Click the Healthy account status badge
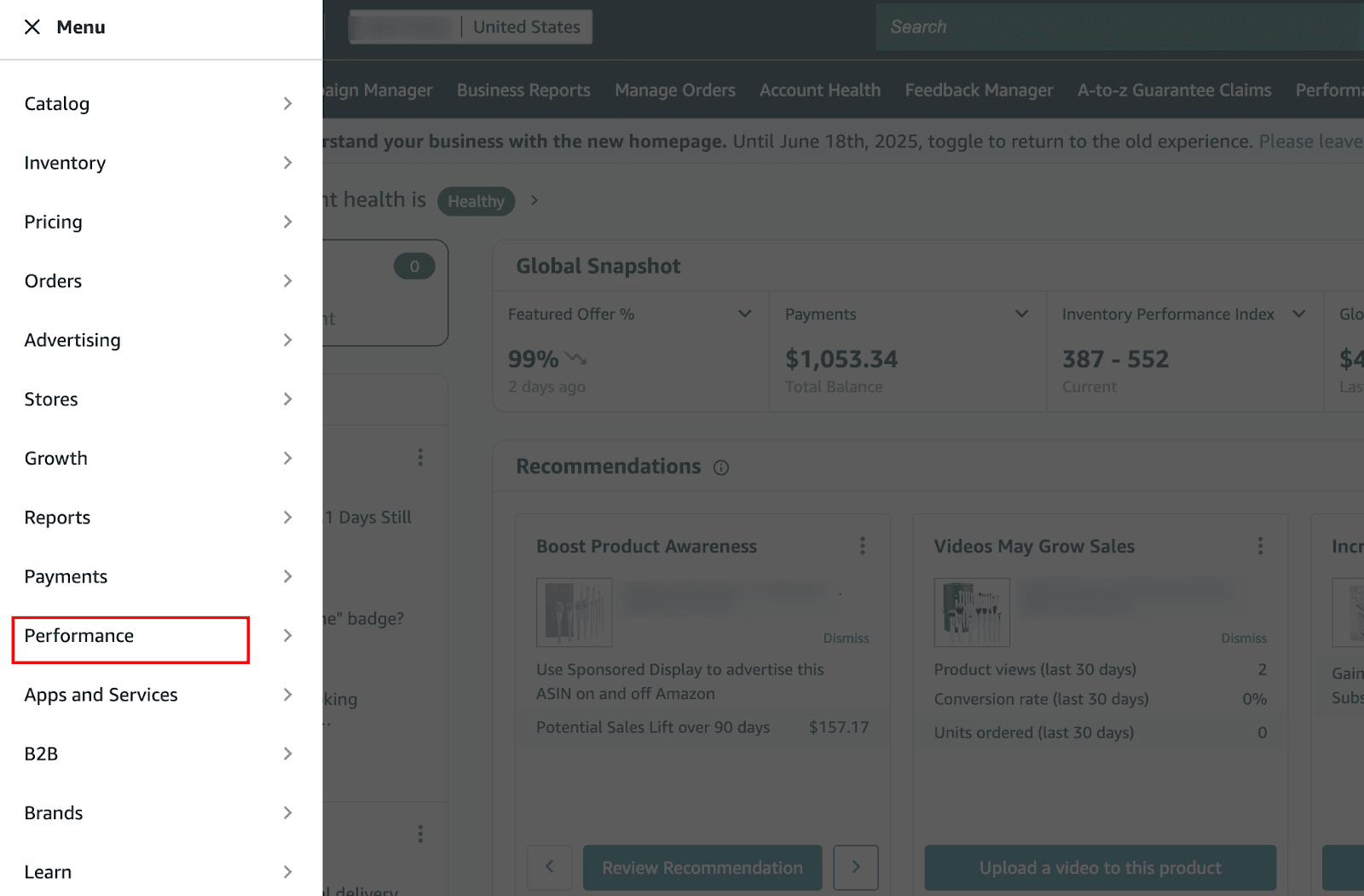 [476, 201]
